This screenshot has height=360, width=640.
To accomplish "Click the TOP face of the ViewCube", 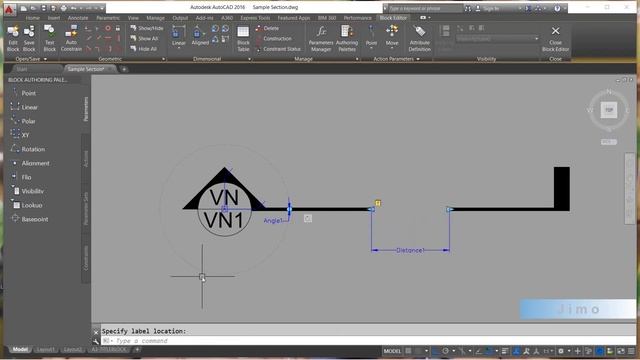I will click(x=609, y=110).
